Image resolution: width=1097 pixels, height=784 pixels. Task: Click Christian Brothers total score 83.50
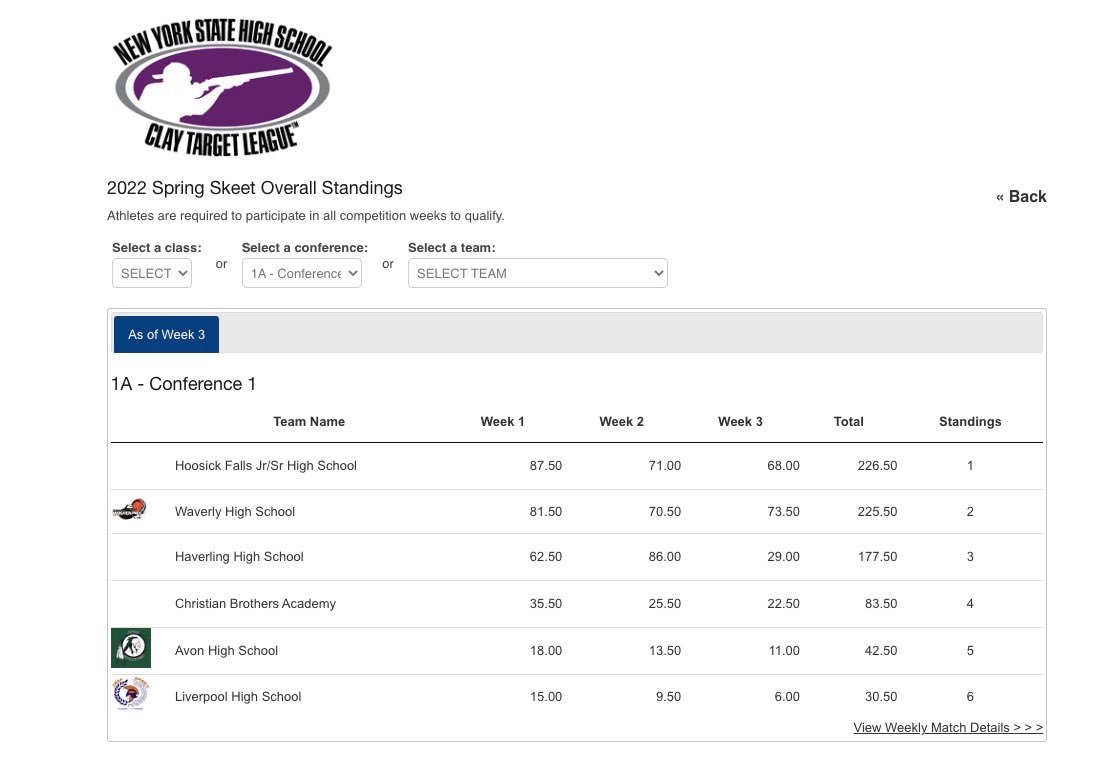coord(881,604)
